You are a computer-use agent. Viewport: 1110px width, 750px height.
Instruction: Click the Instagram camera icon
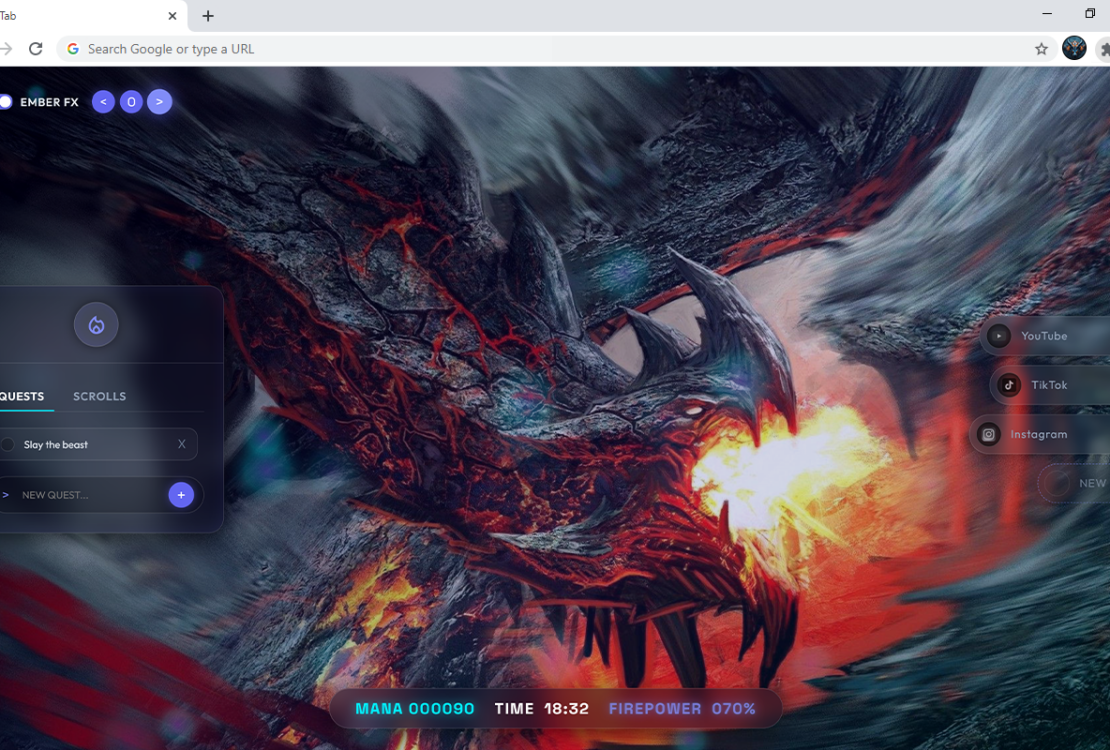coord(988,434)
